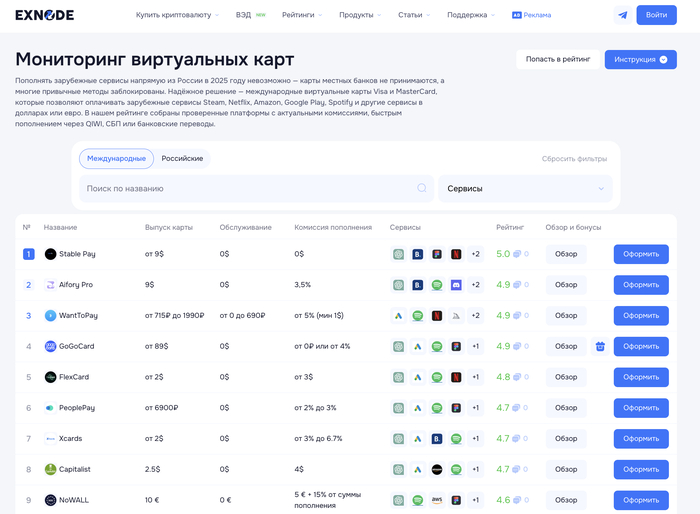Click the Stable Pay logo icon
Screen dimensions: 700x514
(50, 254)
